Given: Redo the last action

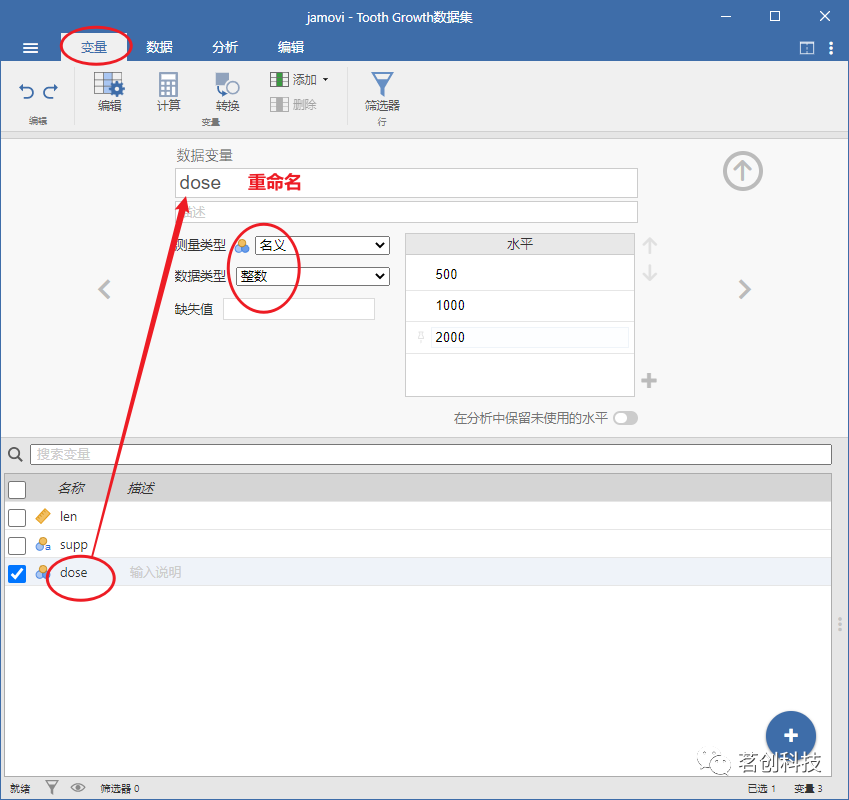Looking at the screenshot, I should coord(51,91).
